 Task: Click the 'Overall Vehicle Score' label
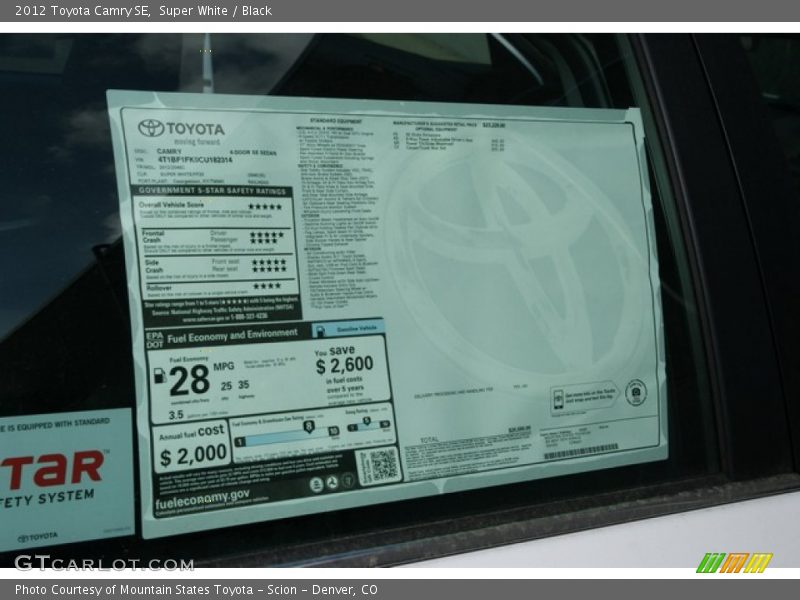(171, 205)
